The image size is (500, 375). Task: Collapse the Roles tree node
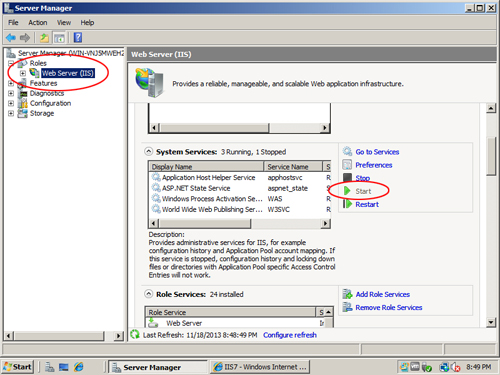11,63
